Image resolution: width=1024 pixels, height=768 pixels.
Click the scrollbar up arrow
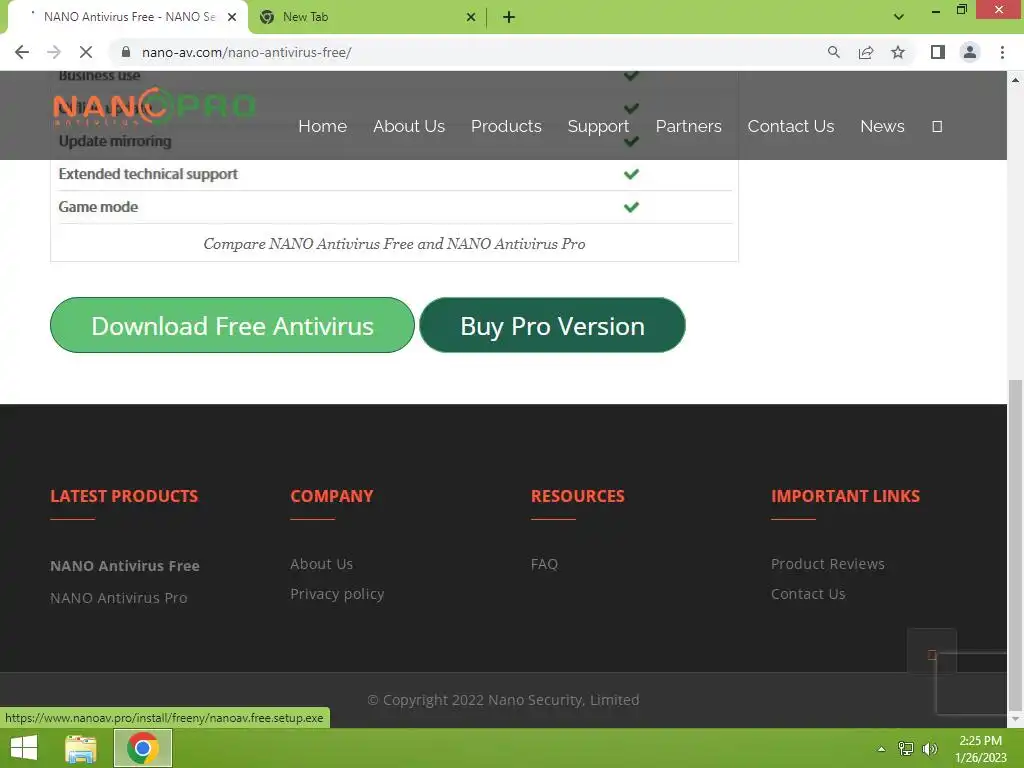click(x=1016, y=80)
